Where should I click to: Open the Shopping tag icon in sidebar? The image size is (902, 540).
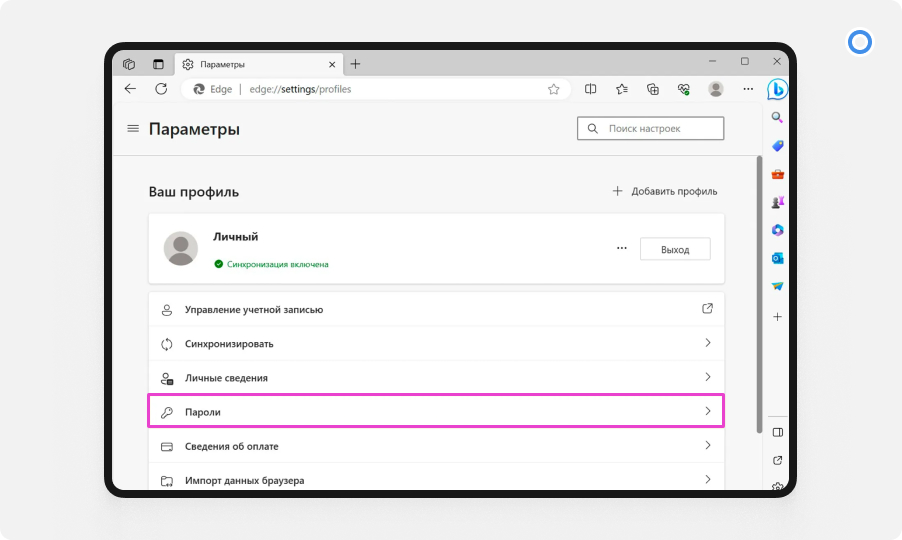tap(777, 146)
